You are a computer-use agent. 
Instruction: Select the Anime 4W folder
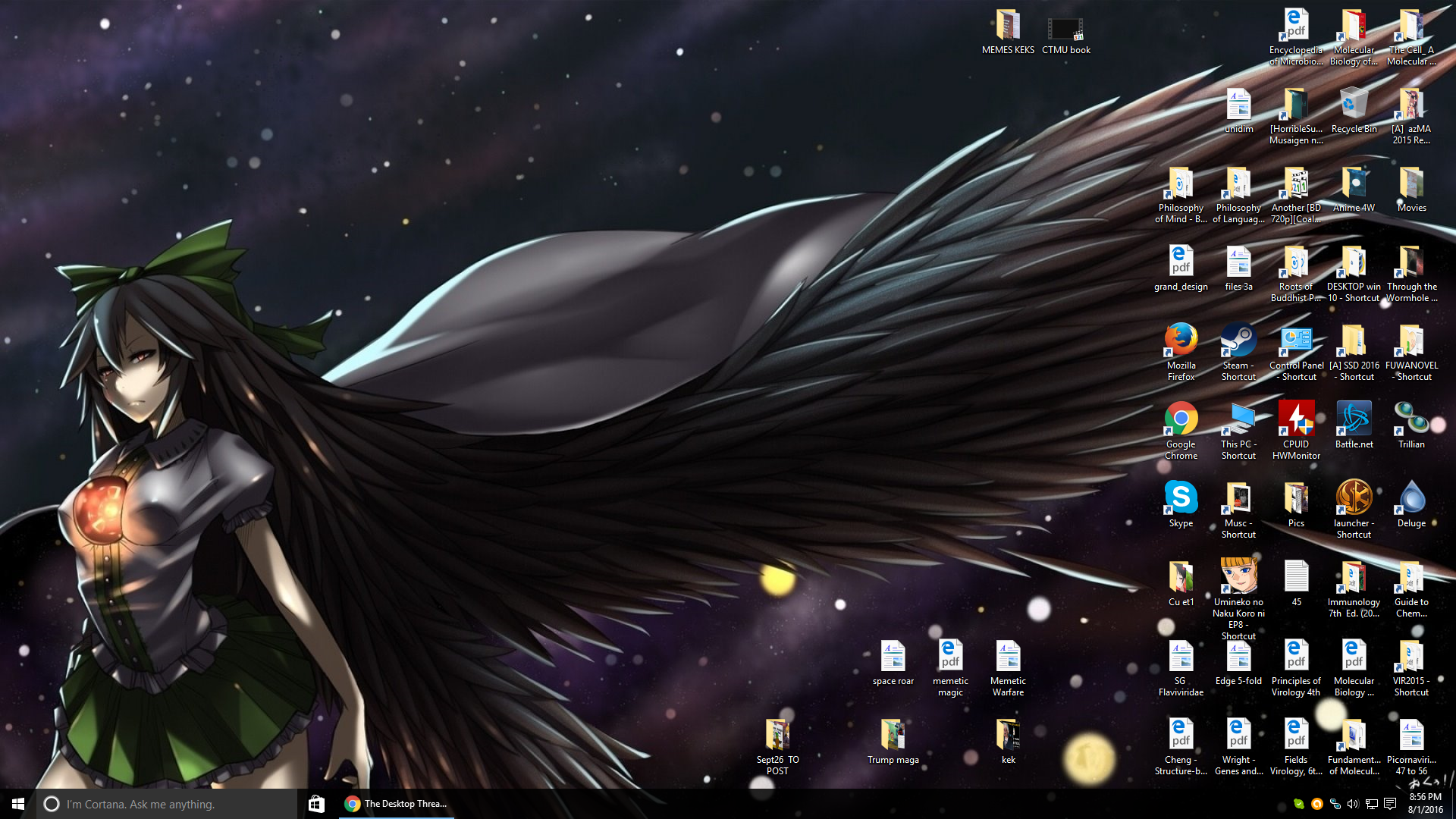coord(1354,190)
